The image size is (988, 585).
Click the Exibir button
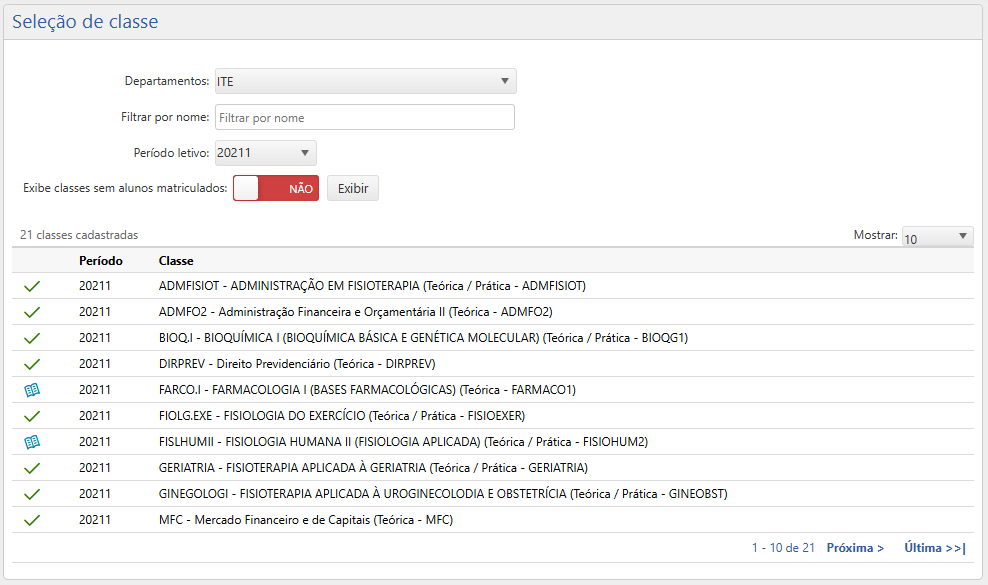[353, 188]
